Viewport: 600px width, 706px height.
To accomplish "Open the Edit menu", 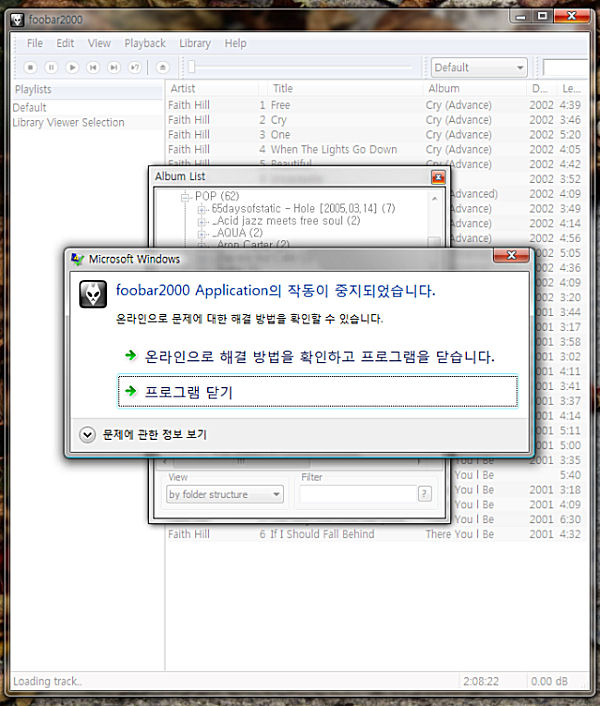I will pos(65,43).
